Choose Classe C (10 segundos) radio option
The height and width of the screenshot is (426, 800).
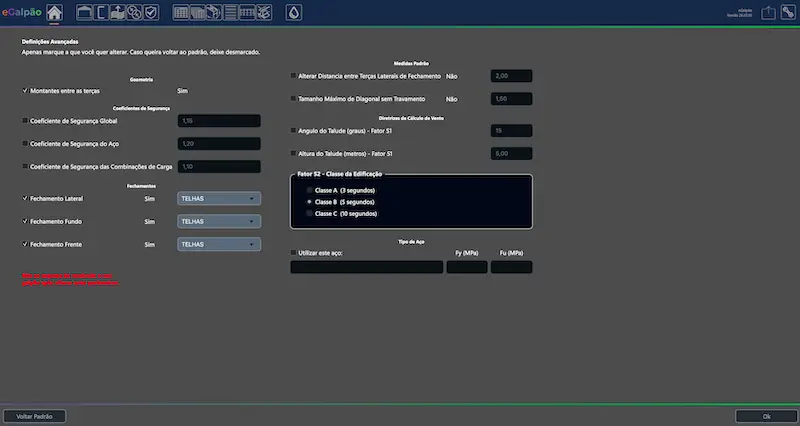[x=310, y=213]
